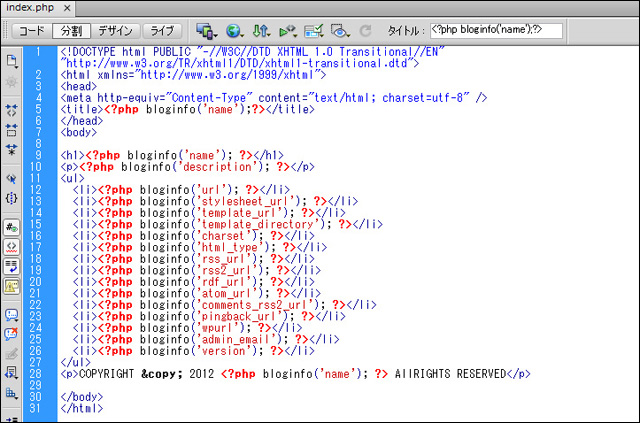Image resolution: width=640 pixels, height=423 pixels.
Task: Open the file management arrows menu
Action: click(262, 31)
